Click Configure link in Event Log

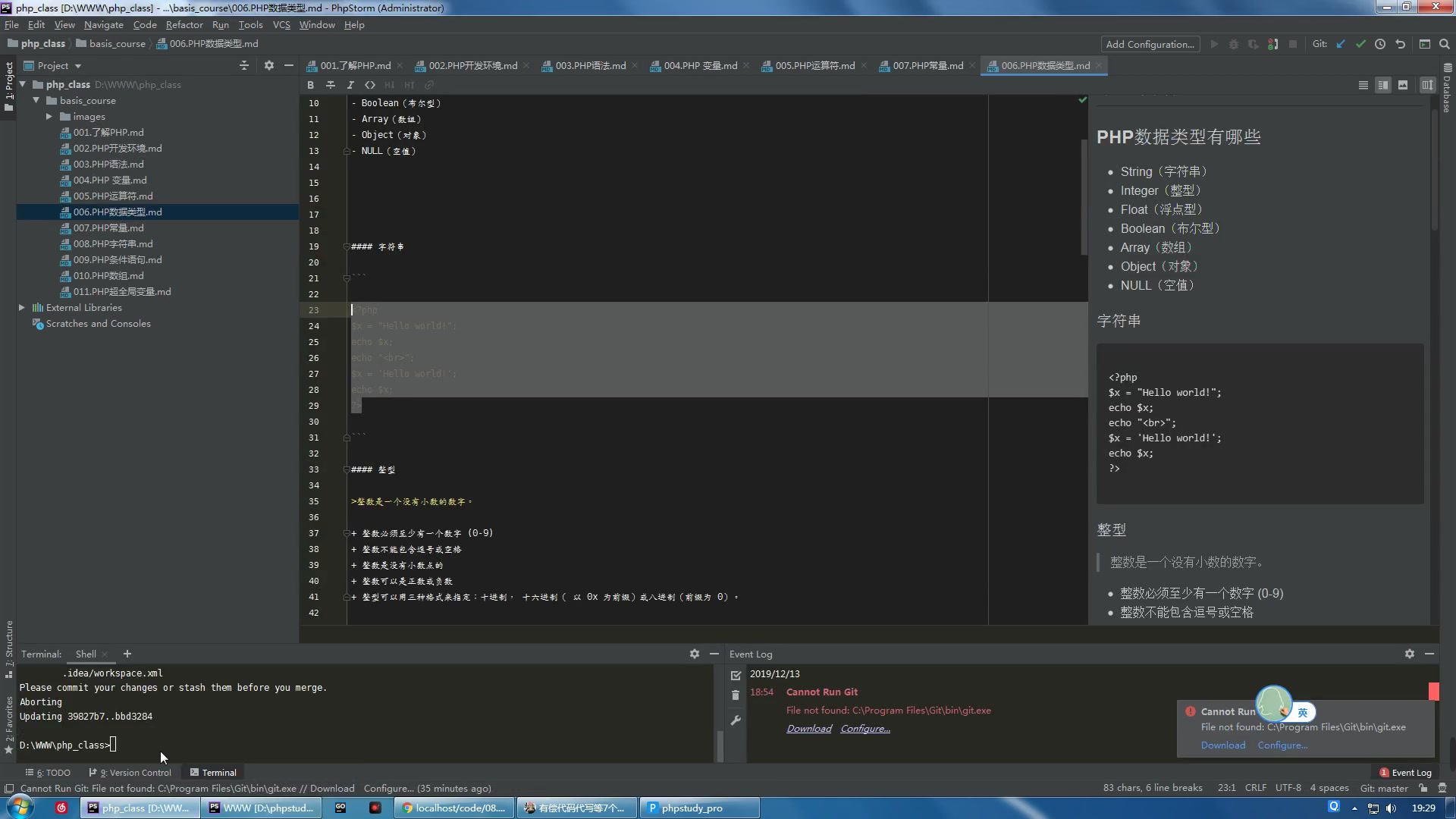(x=864, y=729)
